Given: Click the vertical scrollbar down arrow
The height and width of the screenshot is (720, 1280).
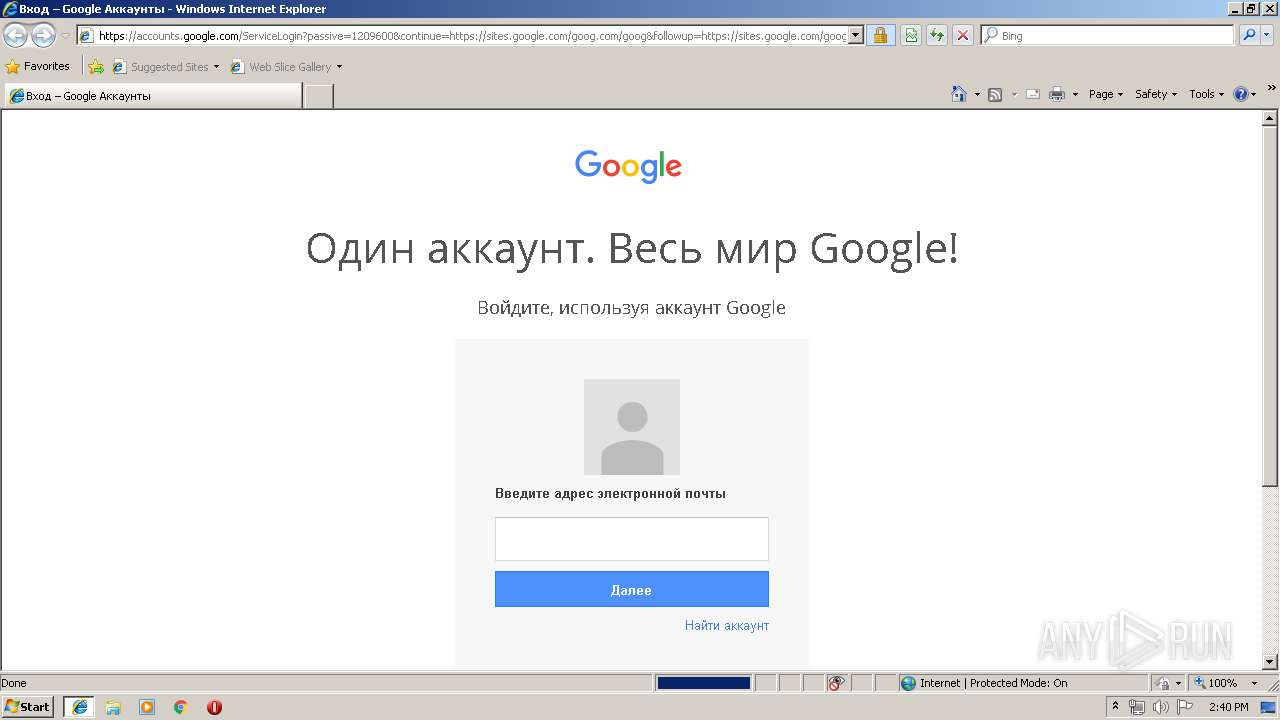Looking at the screenshot, I should tap(1270, 662).
